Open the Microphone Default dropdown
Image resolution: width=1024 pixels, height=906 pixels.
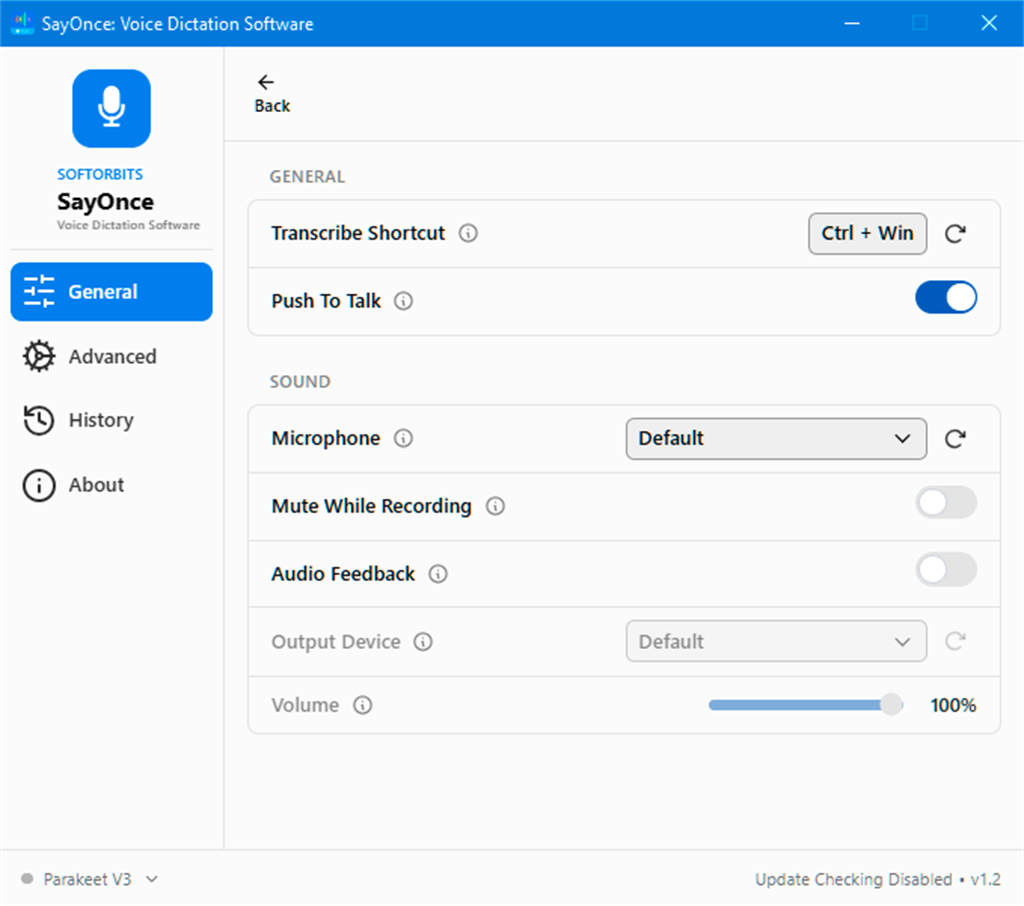click(x=776, y=439)
